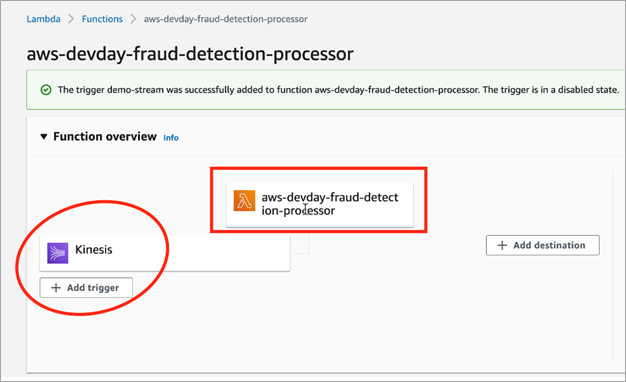Click the green success checkmark icon
Image resolution: width=626 pixels, height=382 pixels.
[x=46, y=90]
